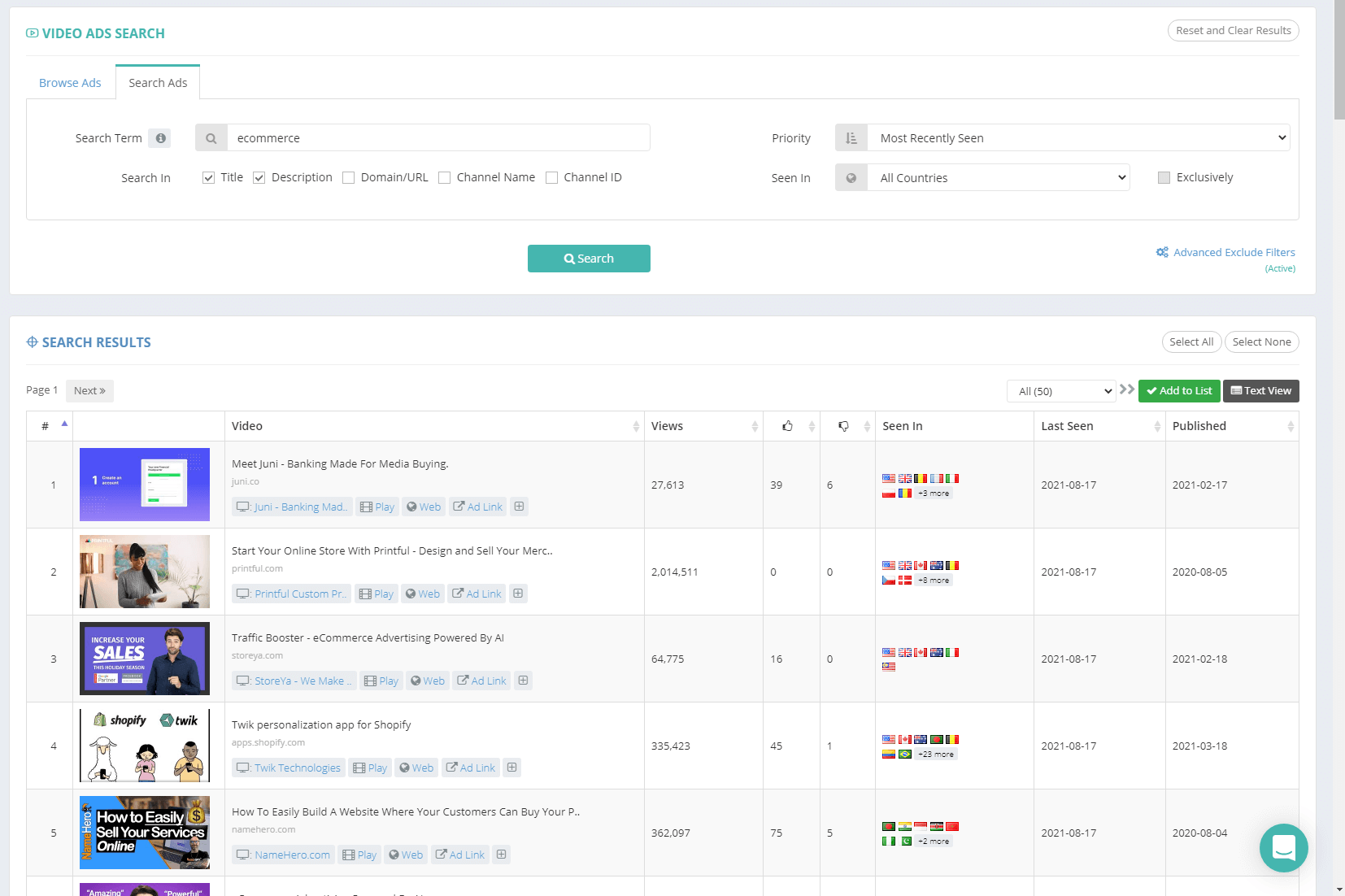Open Ad Link for Twik Shopify ad

(470, 768)
